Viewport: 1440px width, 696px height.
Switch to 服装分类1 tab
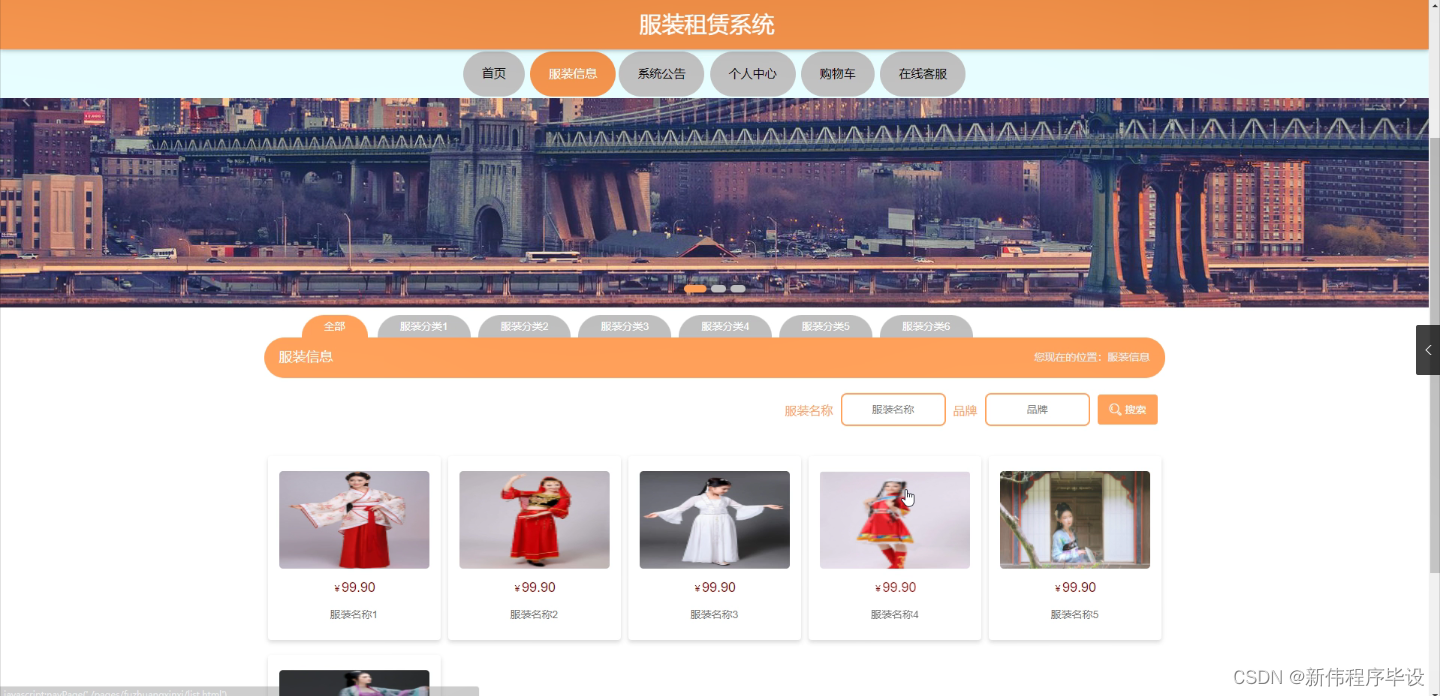coord(424,327)
